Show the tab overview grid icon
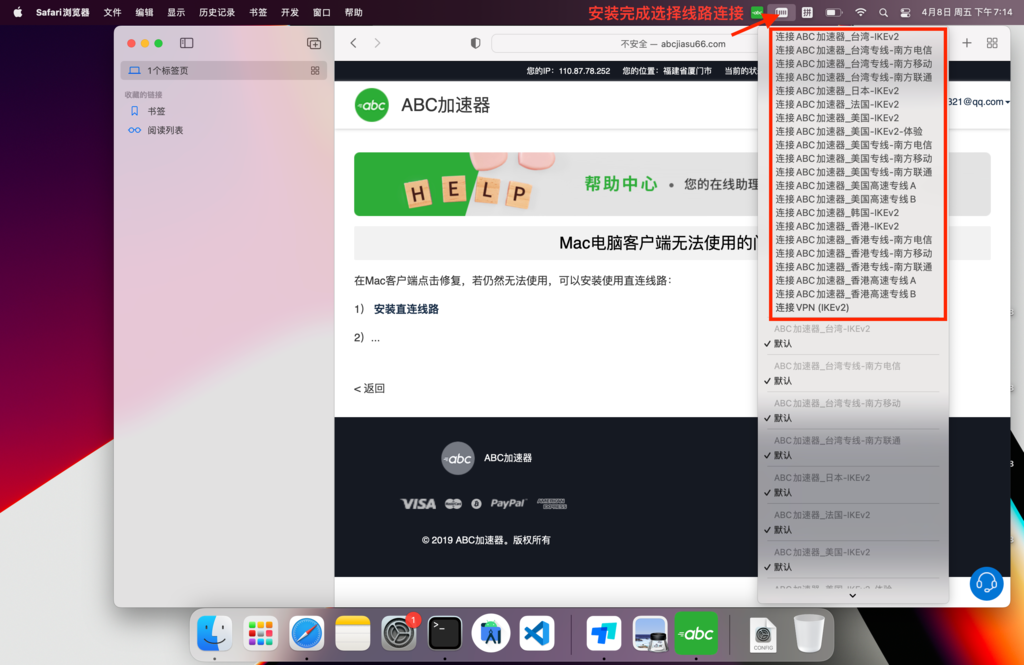The width and height of the screenshot is (1024, 665). [992, 43]
